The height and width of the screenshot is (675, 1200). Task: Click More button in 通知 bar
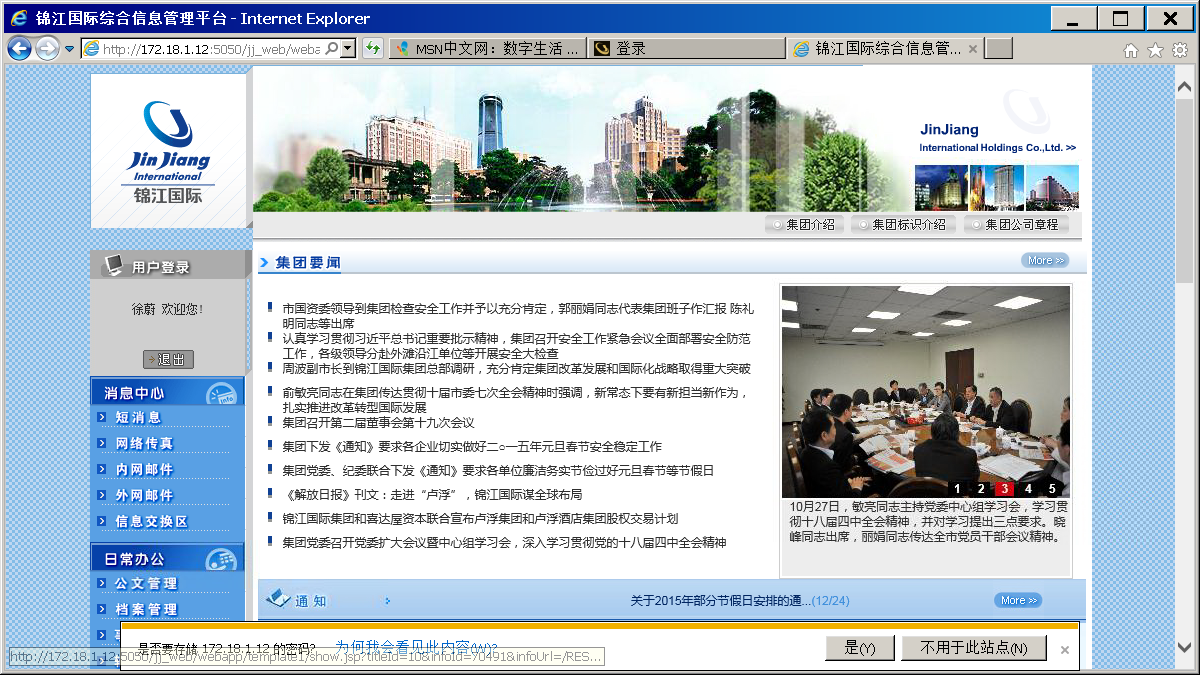1018,600
